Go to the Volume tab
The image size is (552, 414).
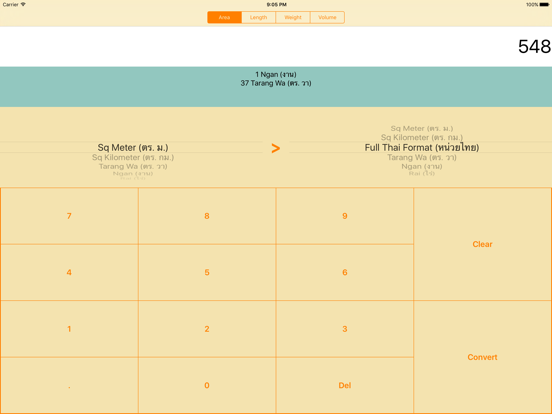327,17
